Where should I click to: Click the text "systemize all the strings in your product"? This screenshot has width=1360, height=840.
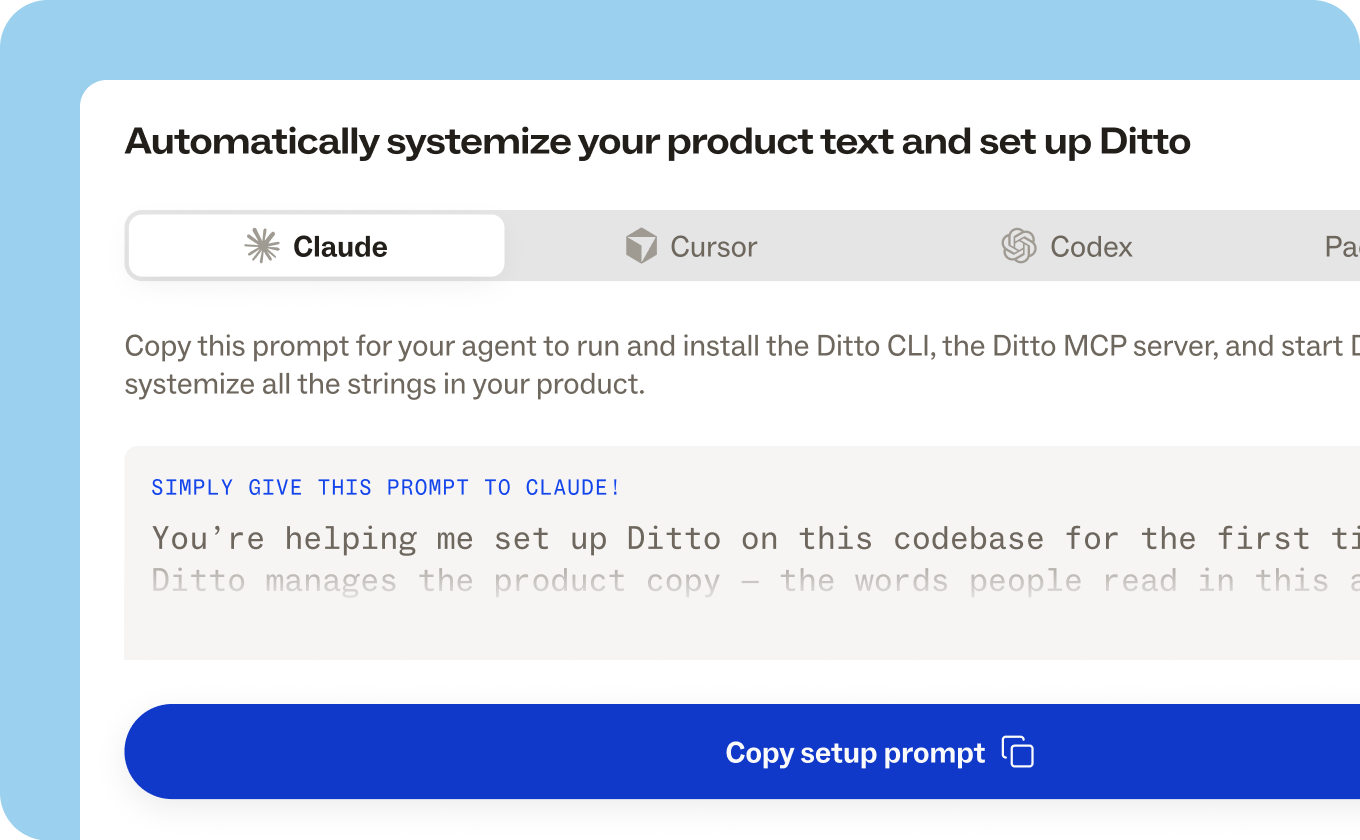[x=384, y=385]
